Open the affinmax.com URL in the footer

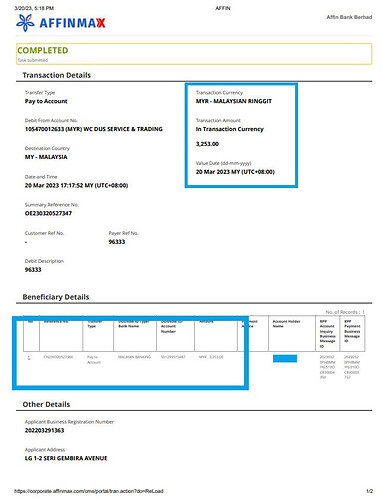point(89,491)
